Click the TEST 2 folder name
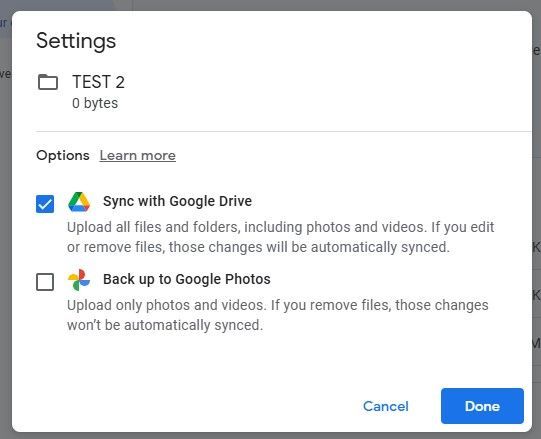This screenshot has width=541, height=439. 98,82
